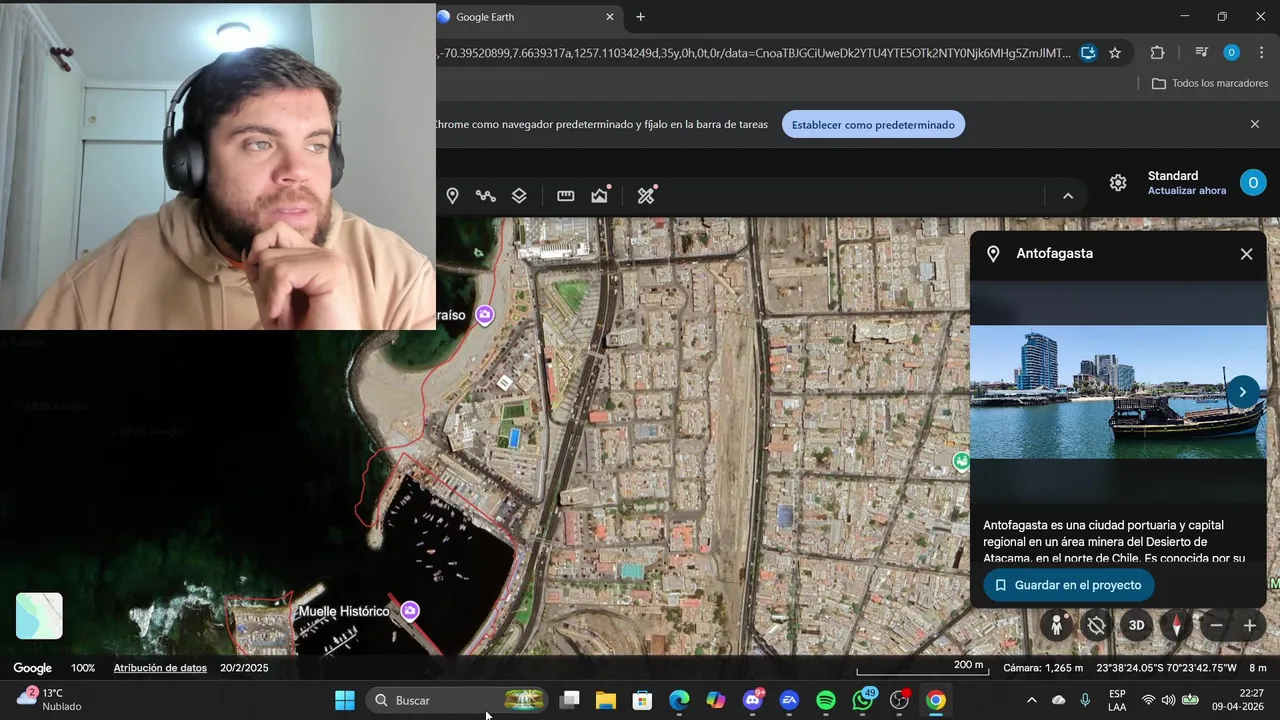Close the Antofagasta info panel
The height and width of the screenshot is (720, 1280).
(x=1246, y=254)
